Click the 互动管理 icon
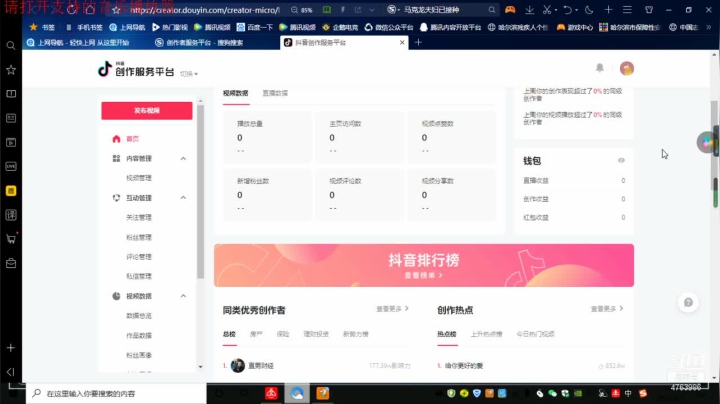Viewport: 720px width, 404px height. tap(116, 198)
